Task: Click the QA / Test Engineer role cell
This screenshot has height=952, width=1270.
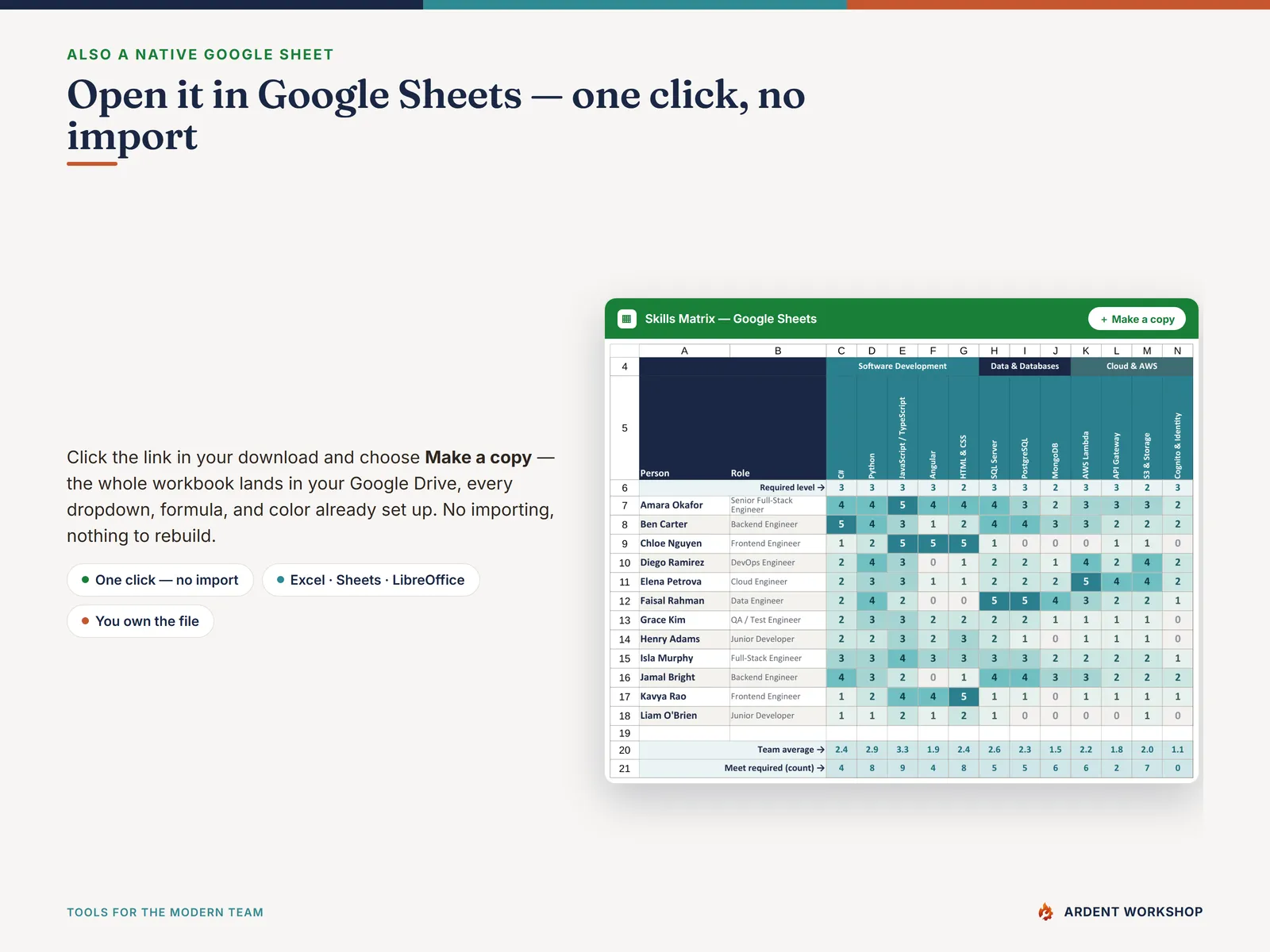Action: tap(778, 620)
